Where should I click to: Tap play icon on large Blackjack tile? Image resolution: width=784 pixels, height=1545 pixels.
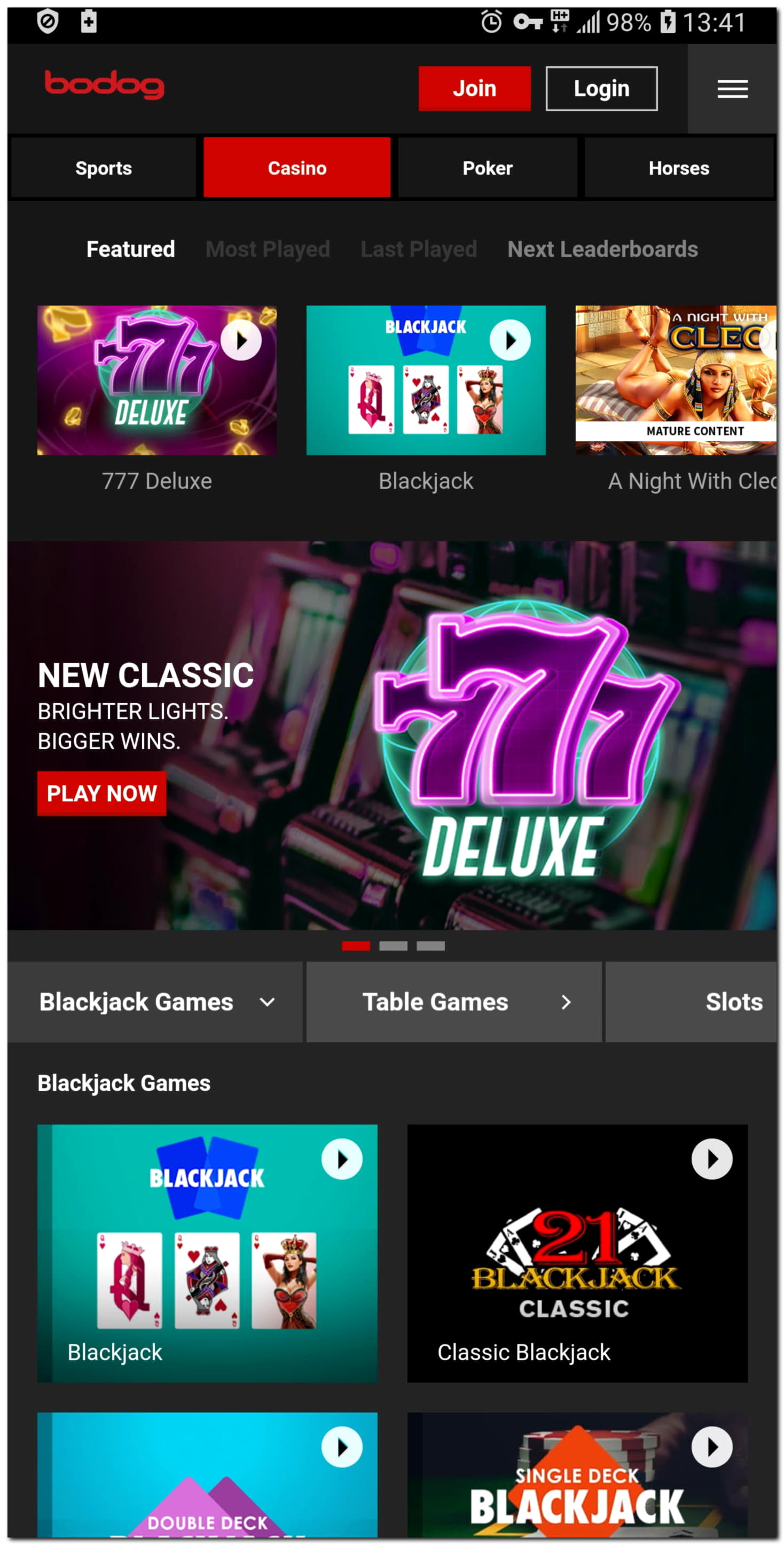tap(342, 1159)
